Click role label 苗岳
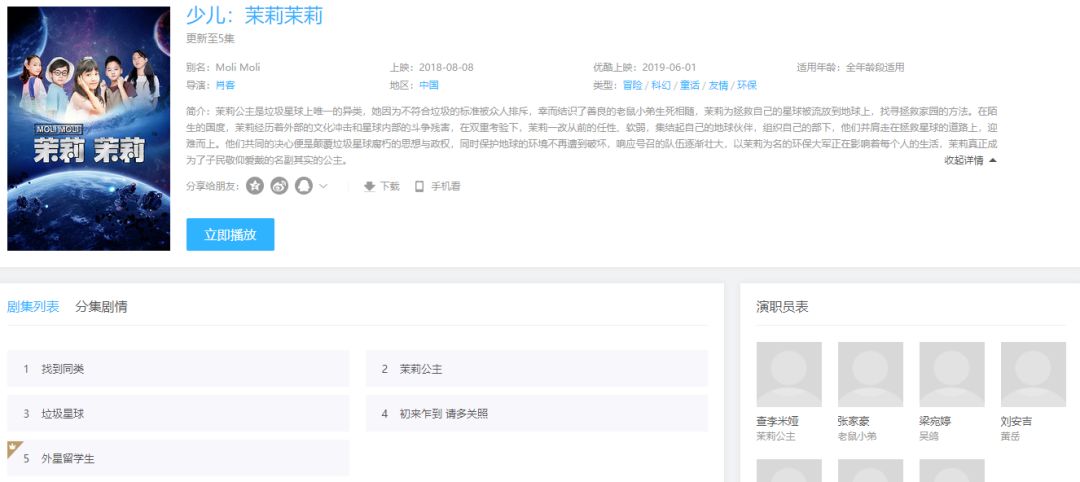 tap(1010, 437)
